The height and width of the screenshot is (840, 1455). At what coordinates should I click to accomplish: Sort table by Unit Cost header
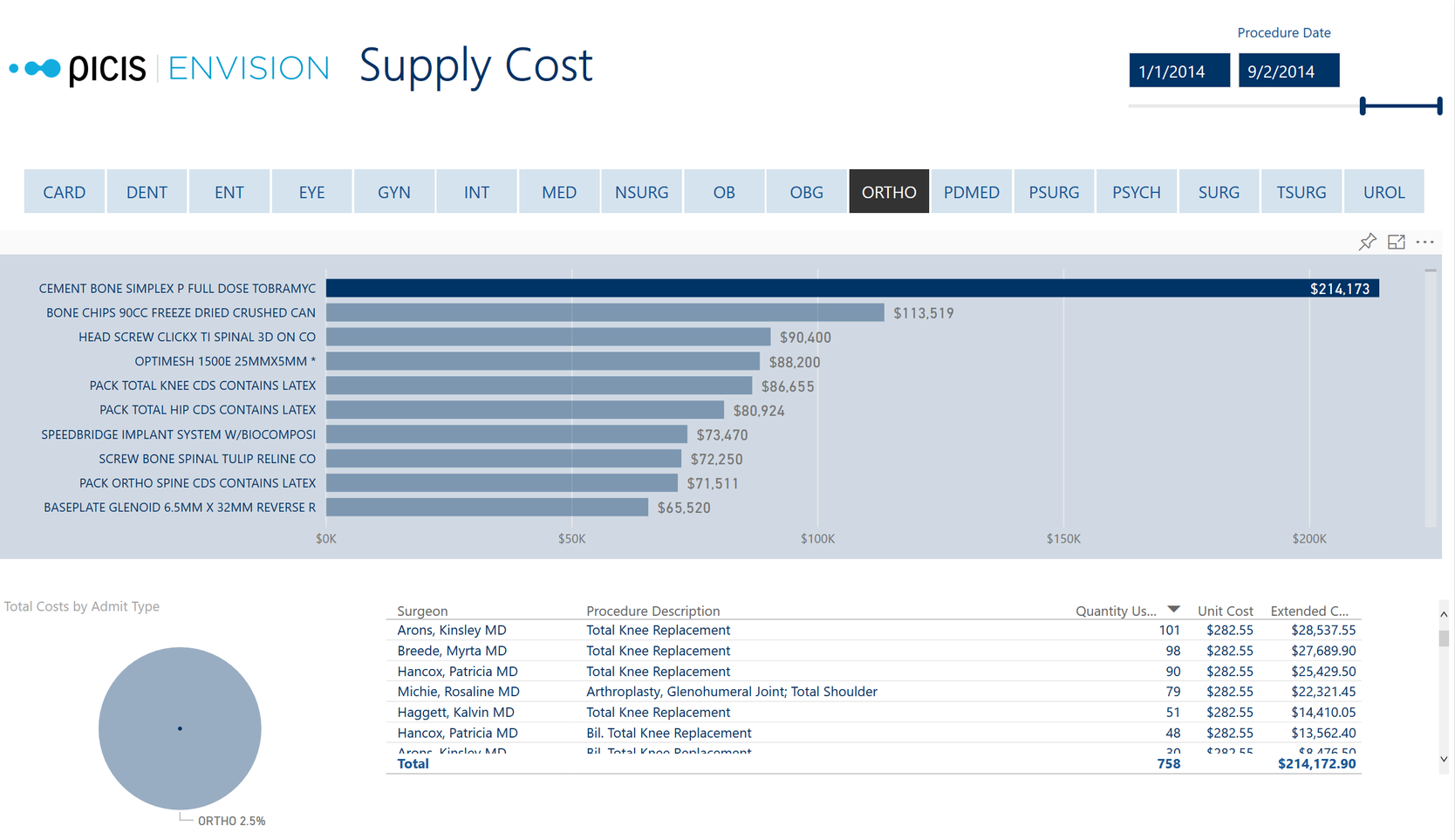tap(1225, 611)
